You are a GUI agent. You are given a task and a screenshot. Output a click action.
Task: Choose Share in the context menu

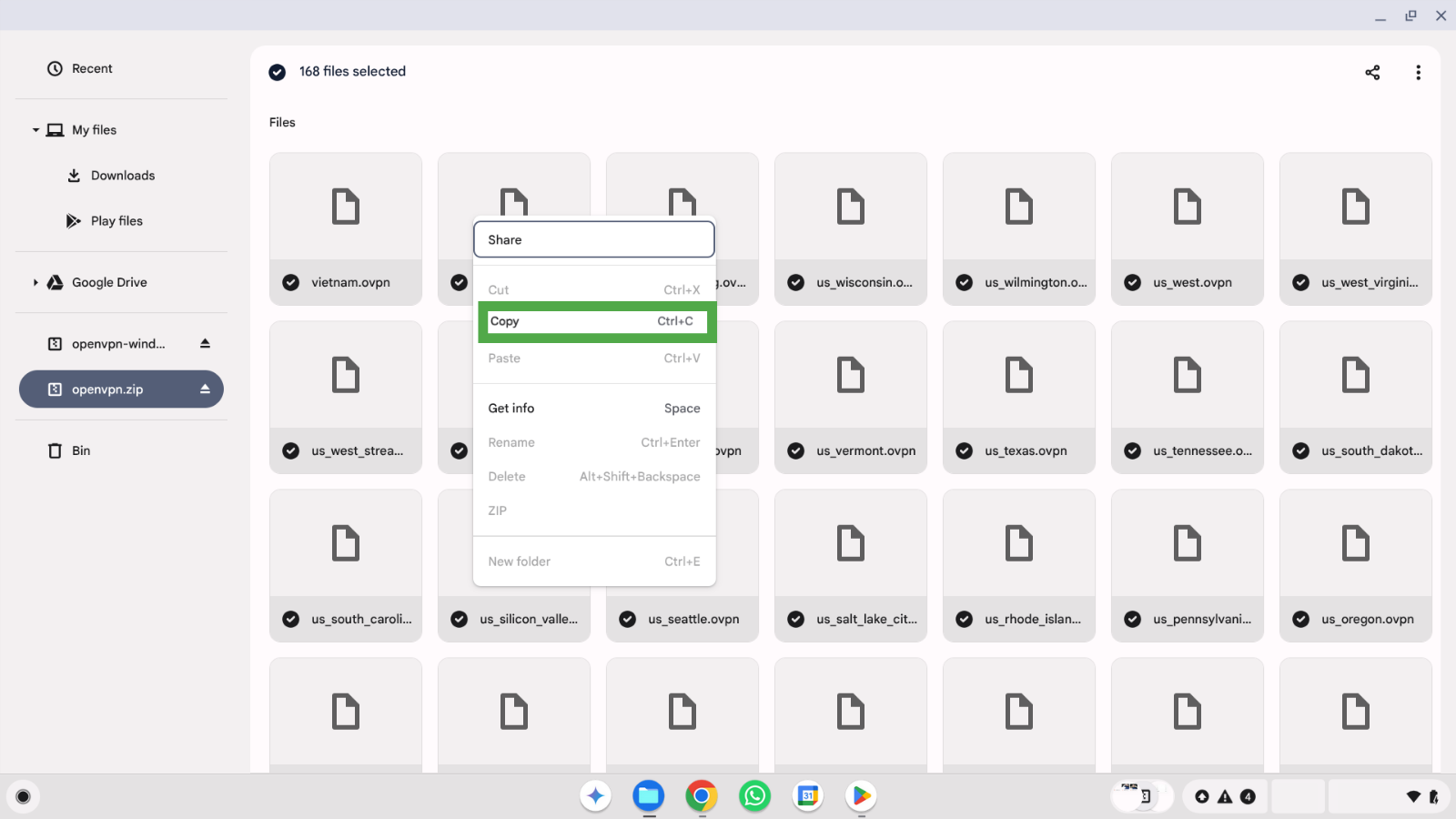[x=594, y=239]
